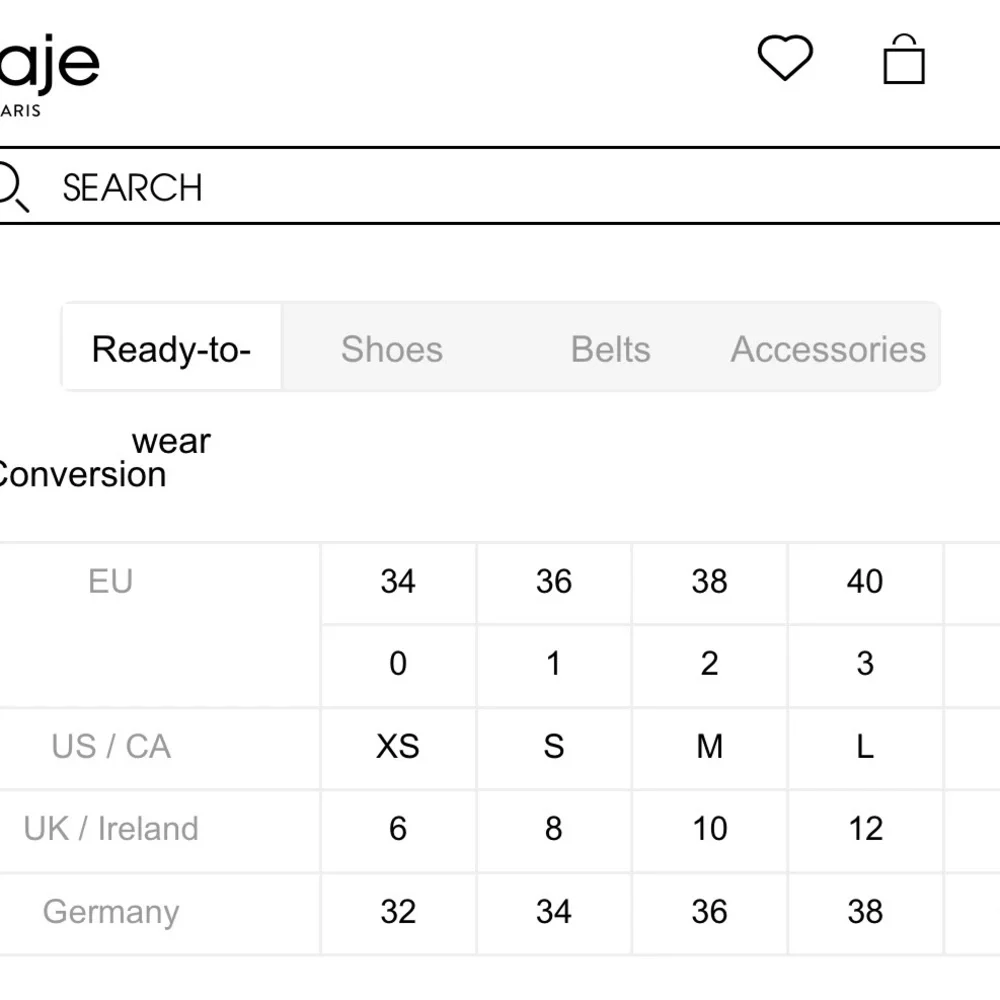Click Germany size 32 cell
The height and width of the screenshot is (1000, 1000).
398,912
